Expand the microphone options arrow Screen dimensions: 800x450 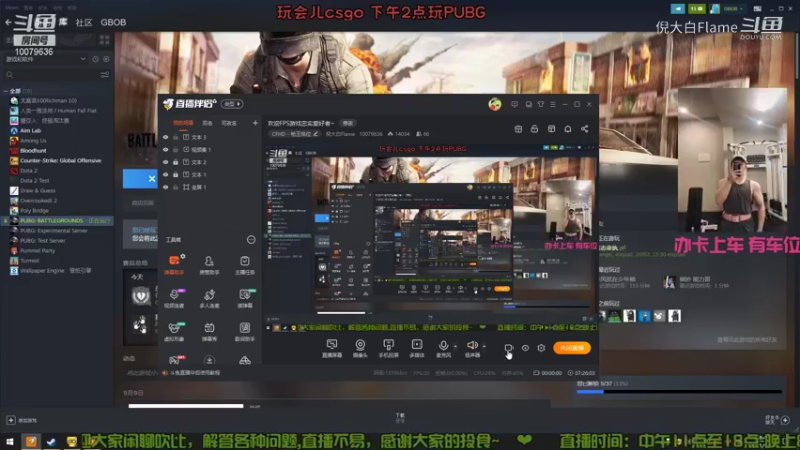455,346
